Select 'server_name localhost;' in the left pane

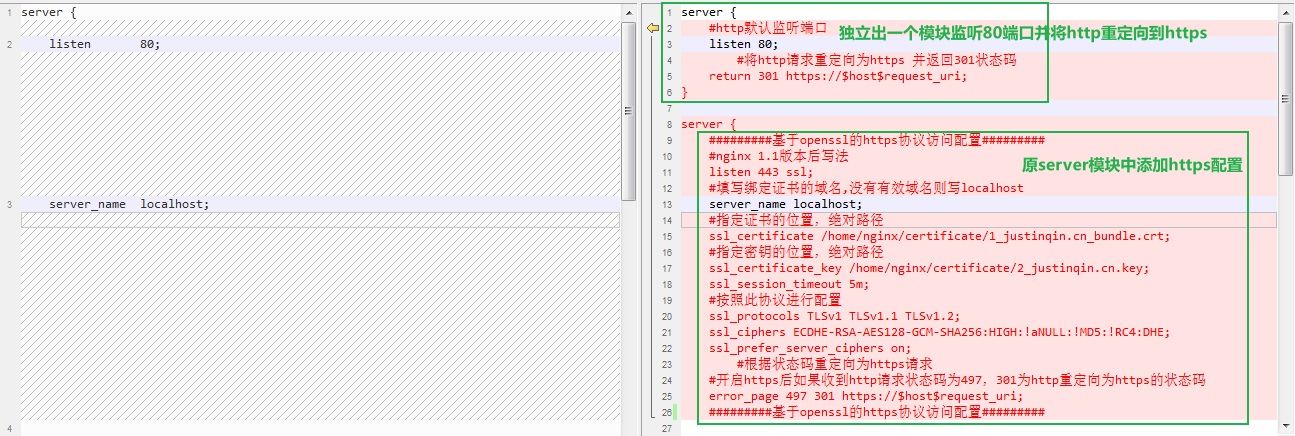click(129, 204)
